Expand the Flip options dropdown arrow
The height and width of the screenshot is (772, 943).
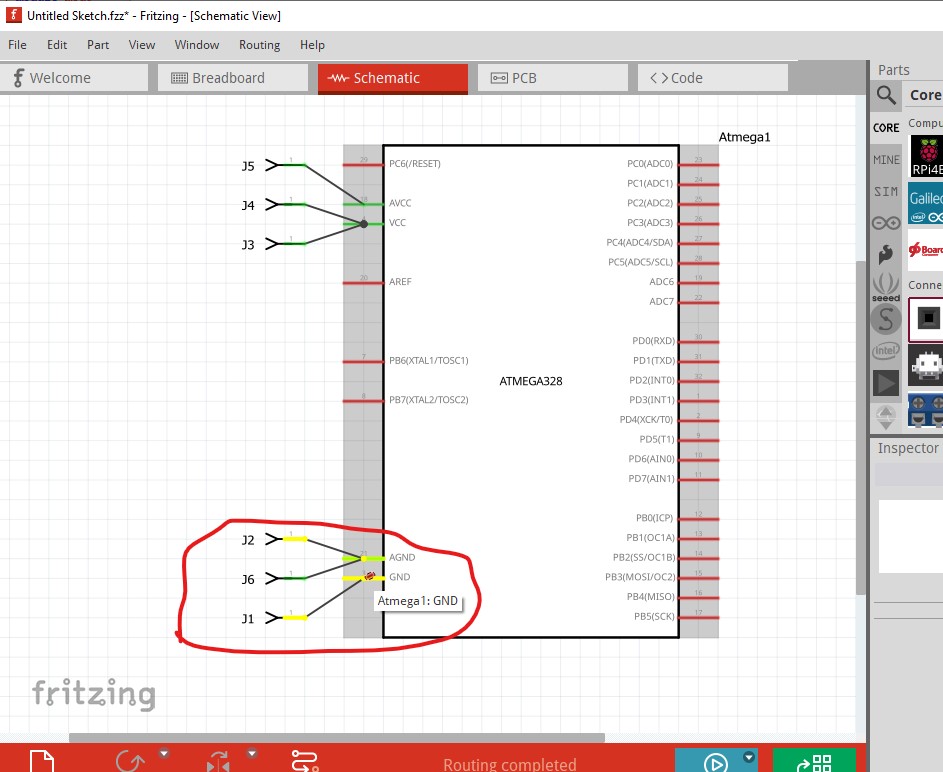click(252, 753)
